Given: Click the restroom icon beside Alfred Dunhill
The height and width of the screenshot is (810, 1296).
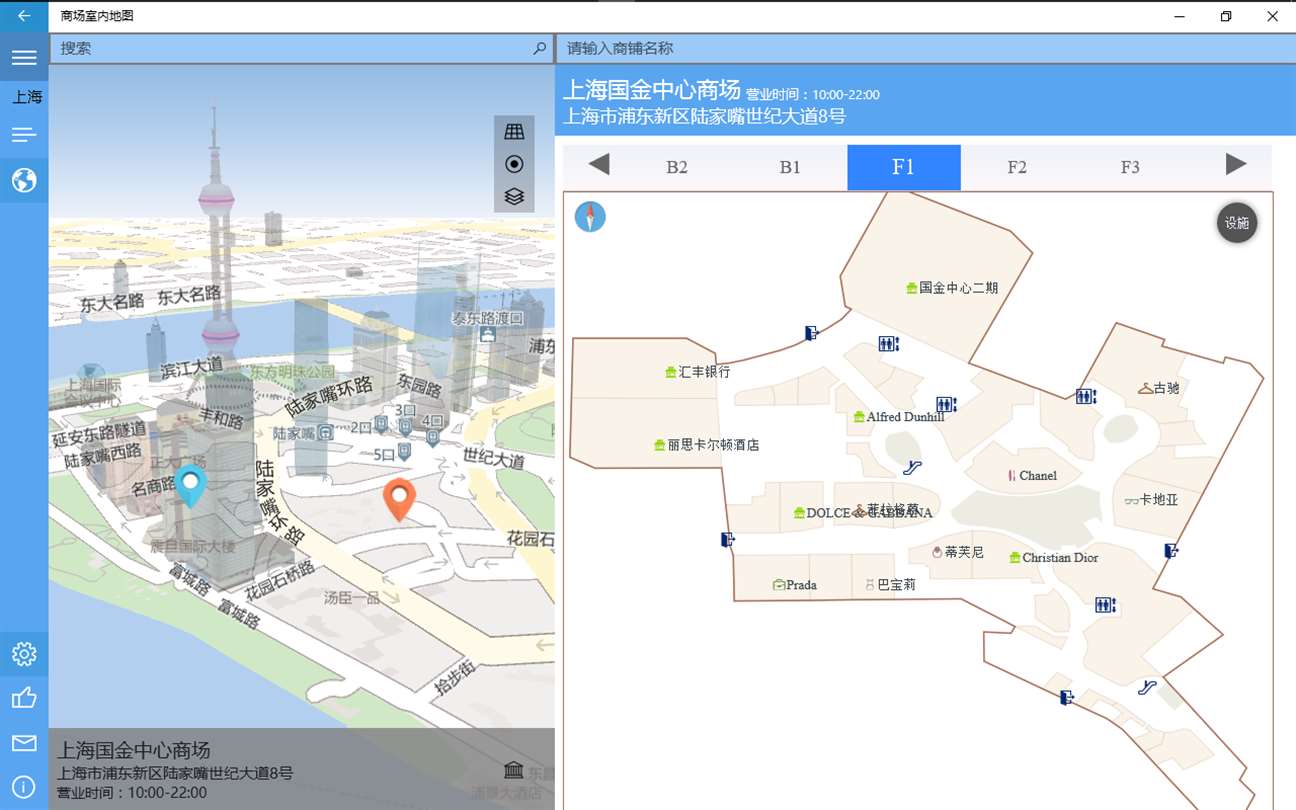Looking at the screenshot, I should click(946, 404).
